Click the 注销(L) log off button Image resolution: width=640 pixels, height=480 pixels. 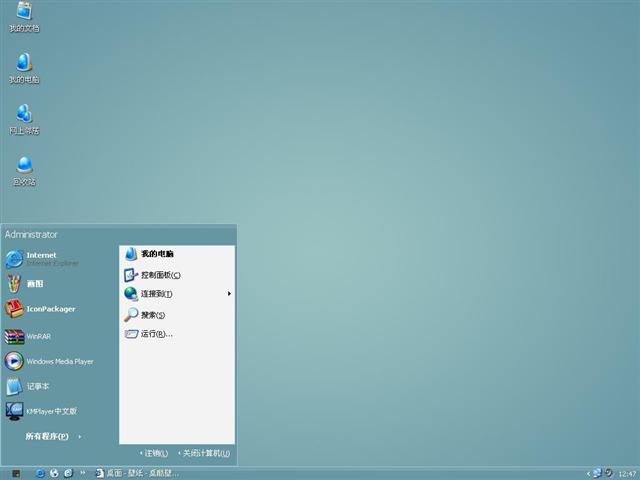coord(154,453)
